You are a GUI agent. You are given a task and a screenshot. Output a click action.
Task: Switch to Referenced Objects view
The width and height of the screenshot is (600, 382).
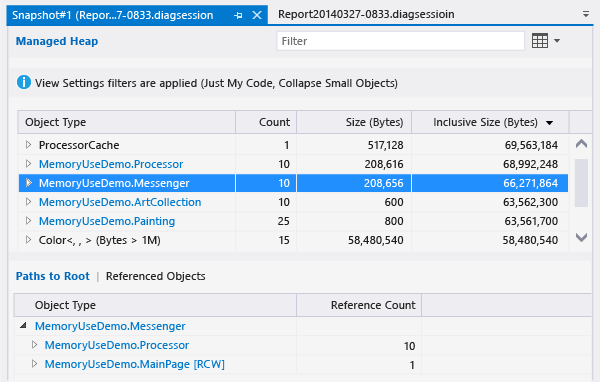(x=155, y=276)
